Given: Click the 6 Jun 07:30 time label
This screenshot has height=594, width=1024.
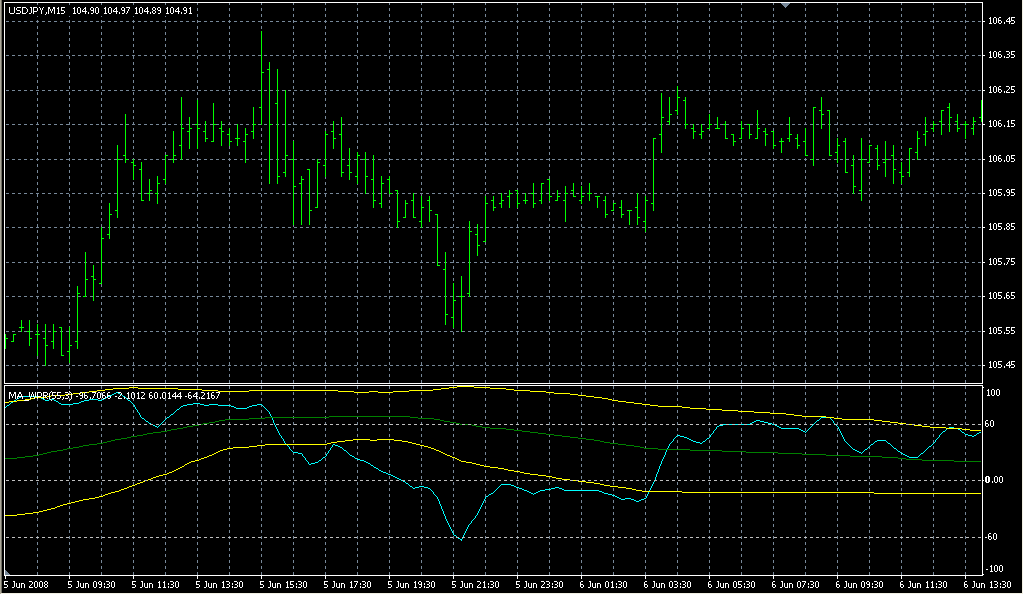Looking at the screenshot, I should (x=795, y=585).
